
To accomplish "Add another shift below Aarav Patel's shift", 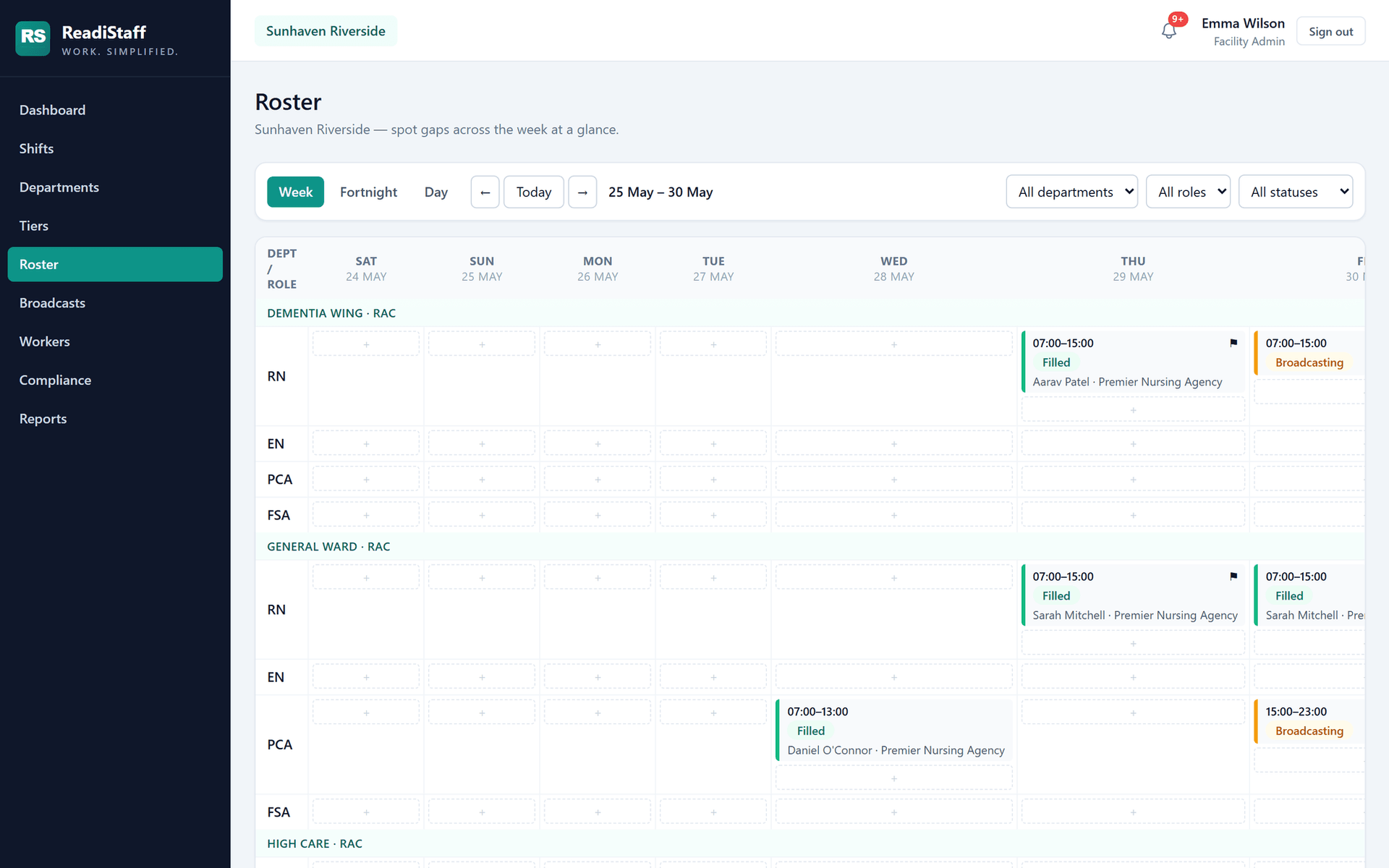I will [x=1133, y=409].
